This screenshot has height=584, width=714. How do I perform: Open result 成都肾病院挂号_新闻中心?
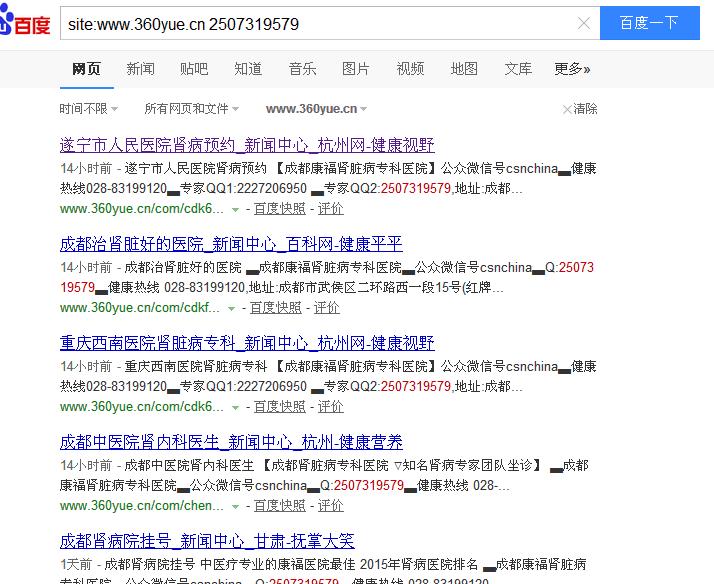click(207, 541)
